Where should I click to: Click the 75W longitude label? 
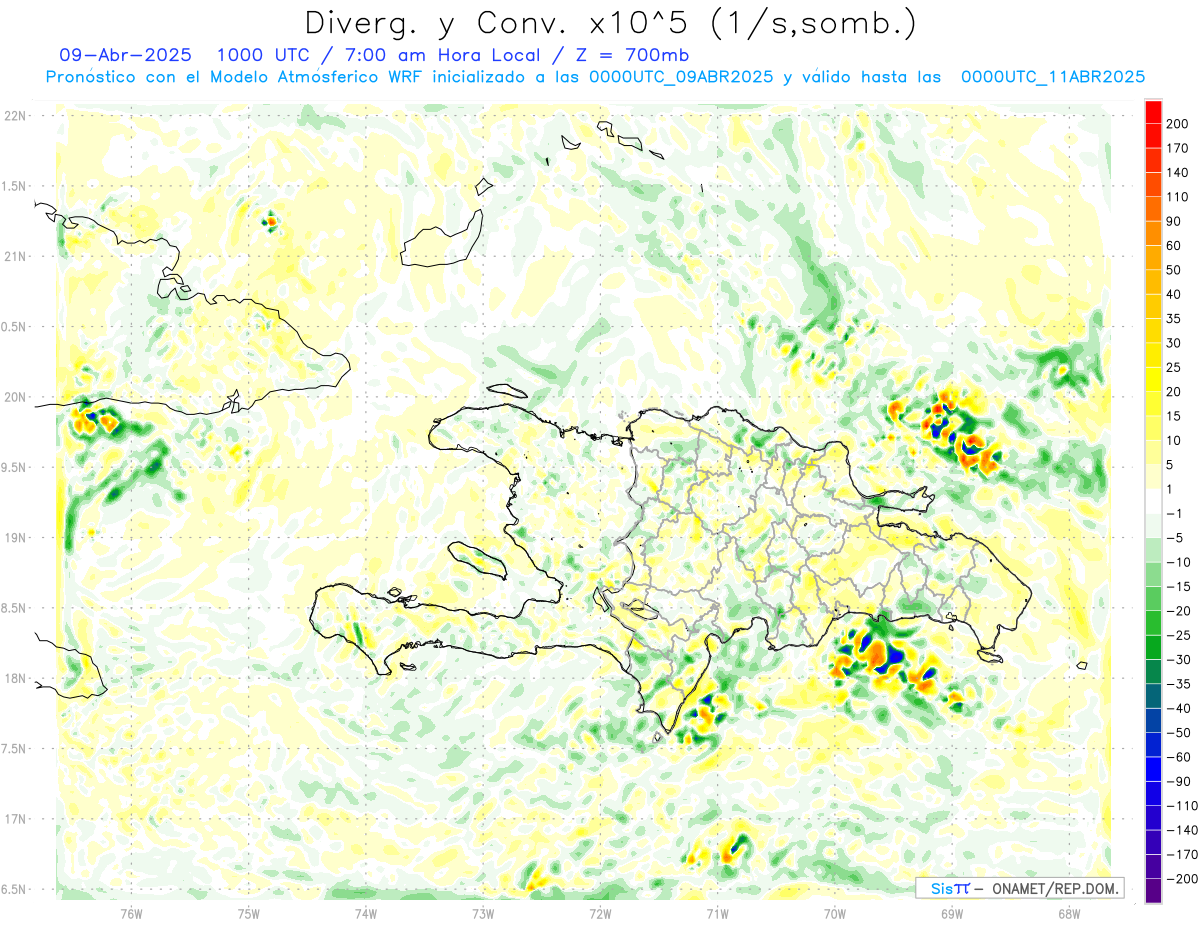pyautogui.click(x=248, y=913)
